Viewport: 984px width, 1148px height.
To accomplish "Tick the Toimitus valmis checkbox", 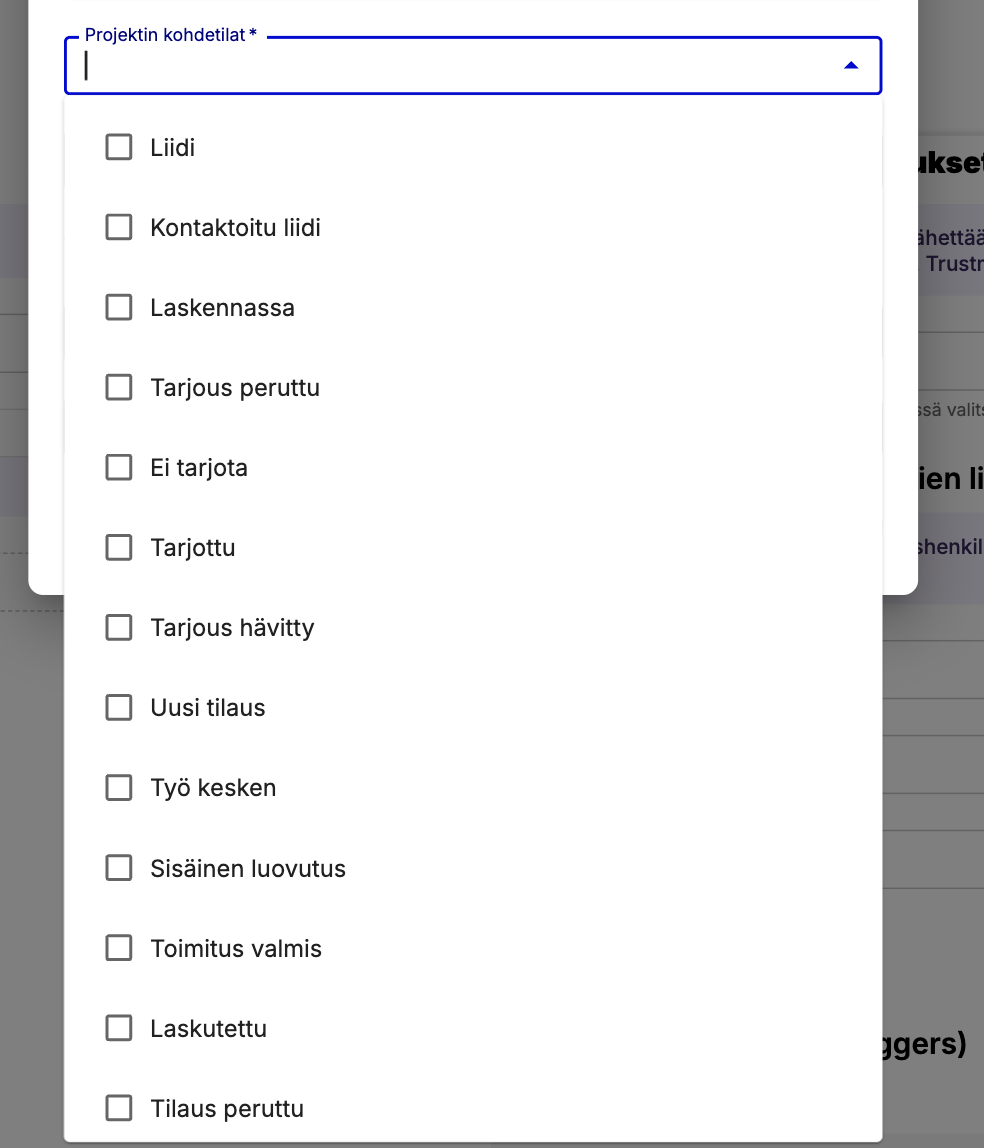I will click(119, 948).
